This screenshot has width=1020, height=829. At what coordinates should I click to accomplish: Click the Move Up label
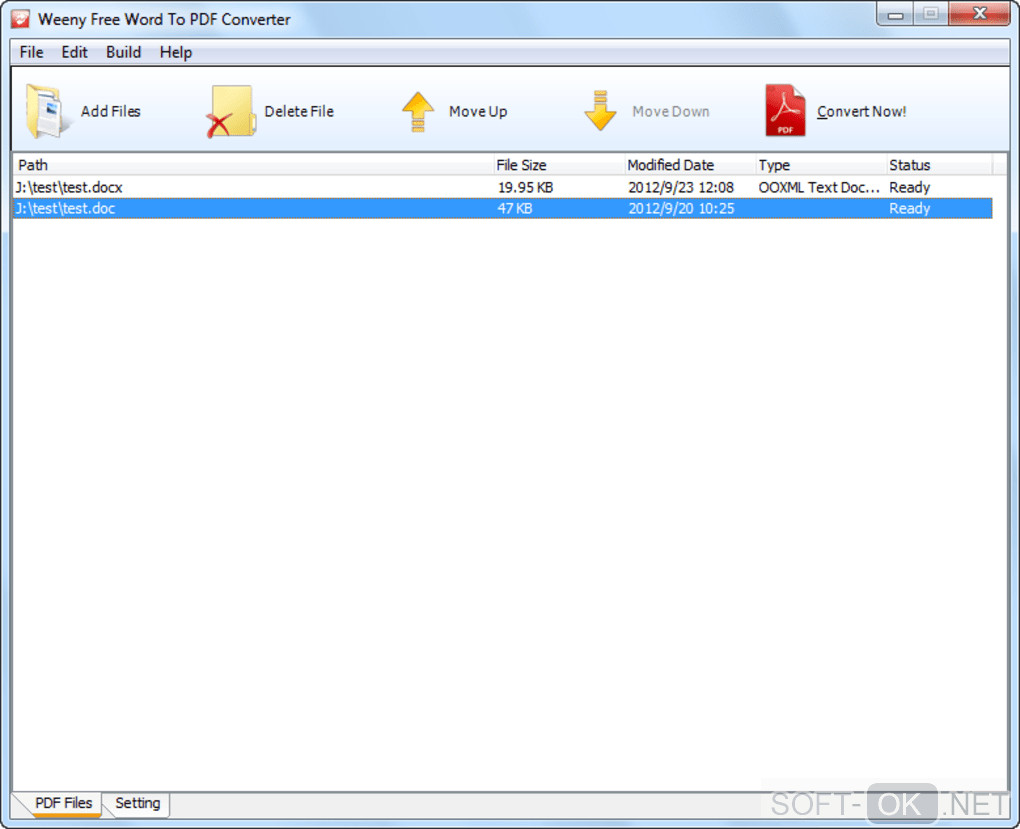pyautogui.click(x=477, y=111)
